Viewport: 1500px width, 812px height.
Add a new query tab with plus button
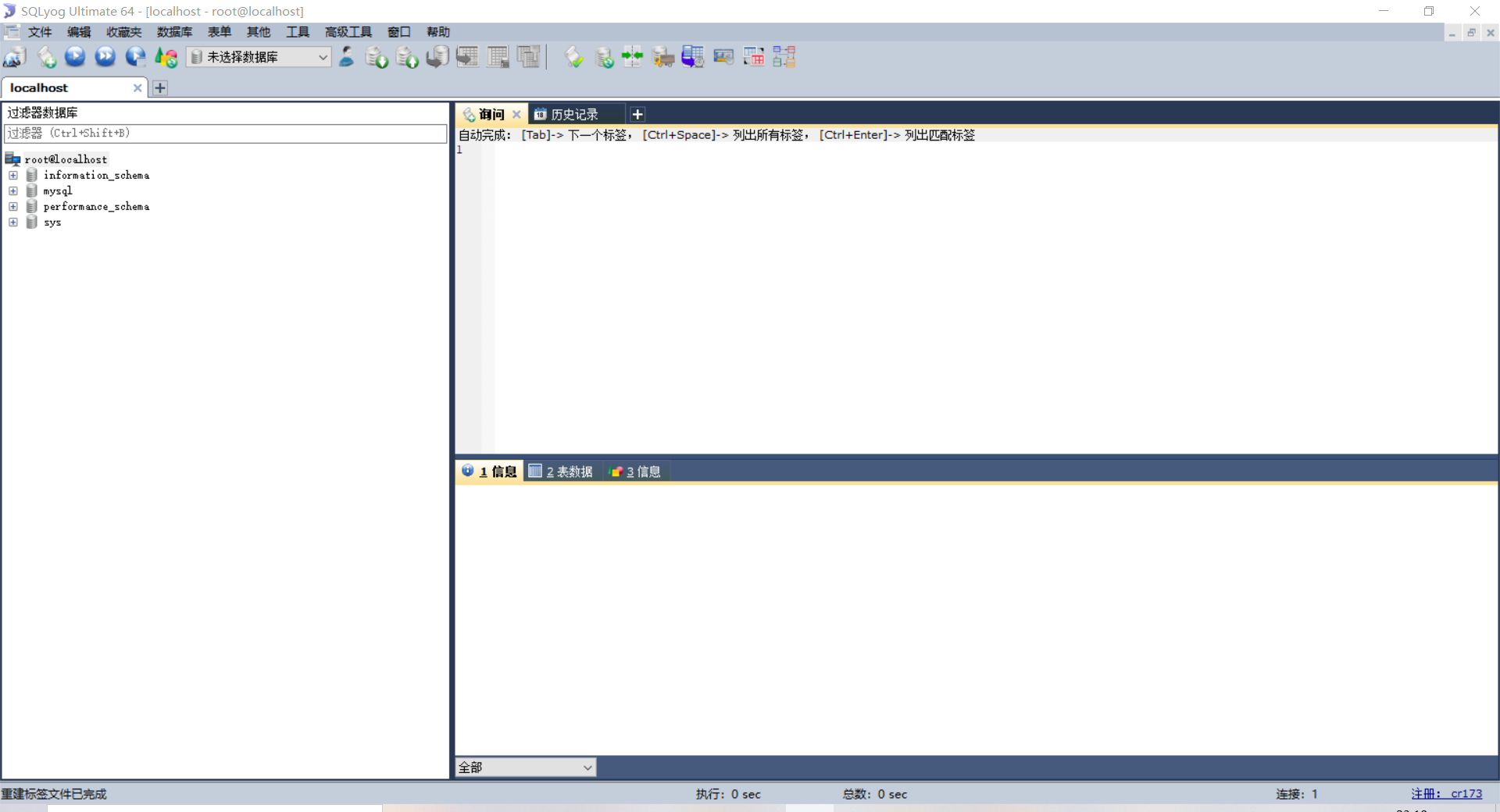pyautogui.click(x=637, y=115)
